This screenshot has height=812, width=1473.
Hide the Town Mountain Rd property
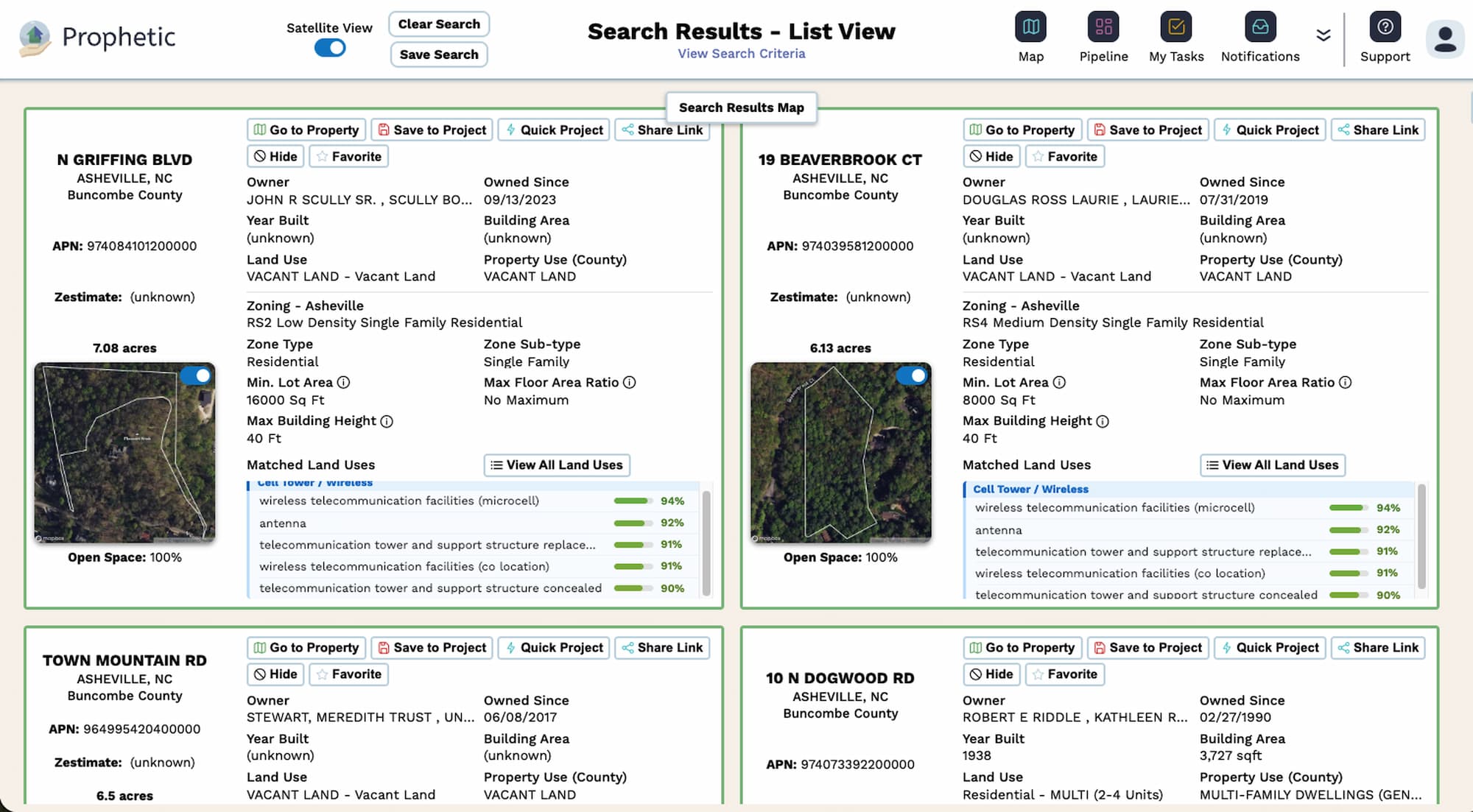[x=275, y=674]
